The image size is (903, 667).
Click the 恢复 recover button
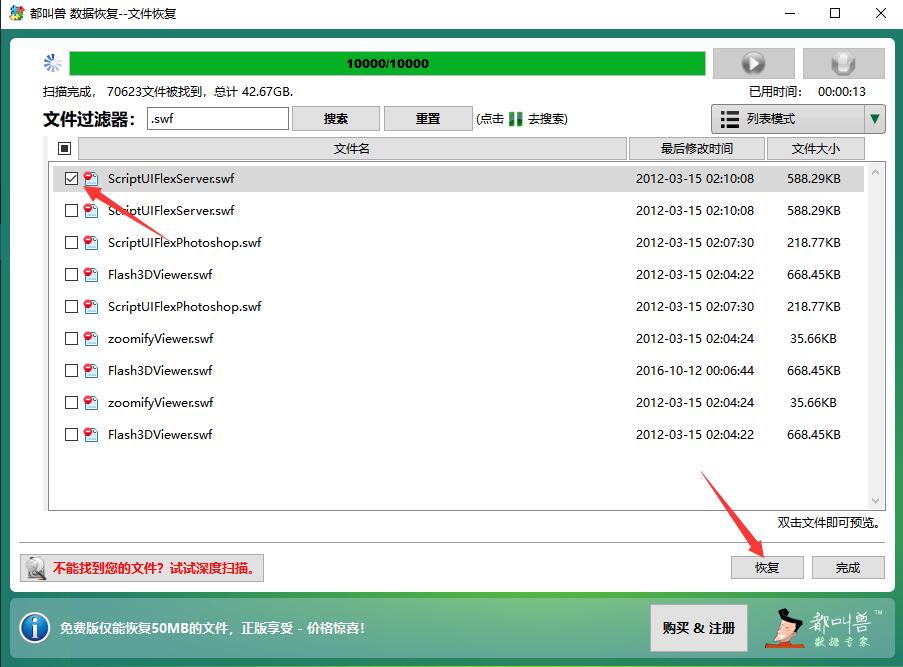pyautogui.click(x=767, y=567)
